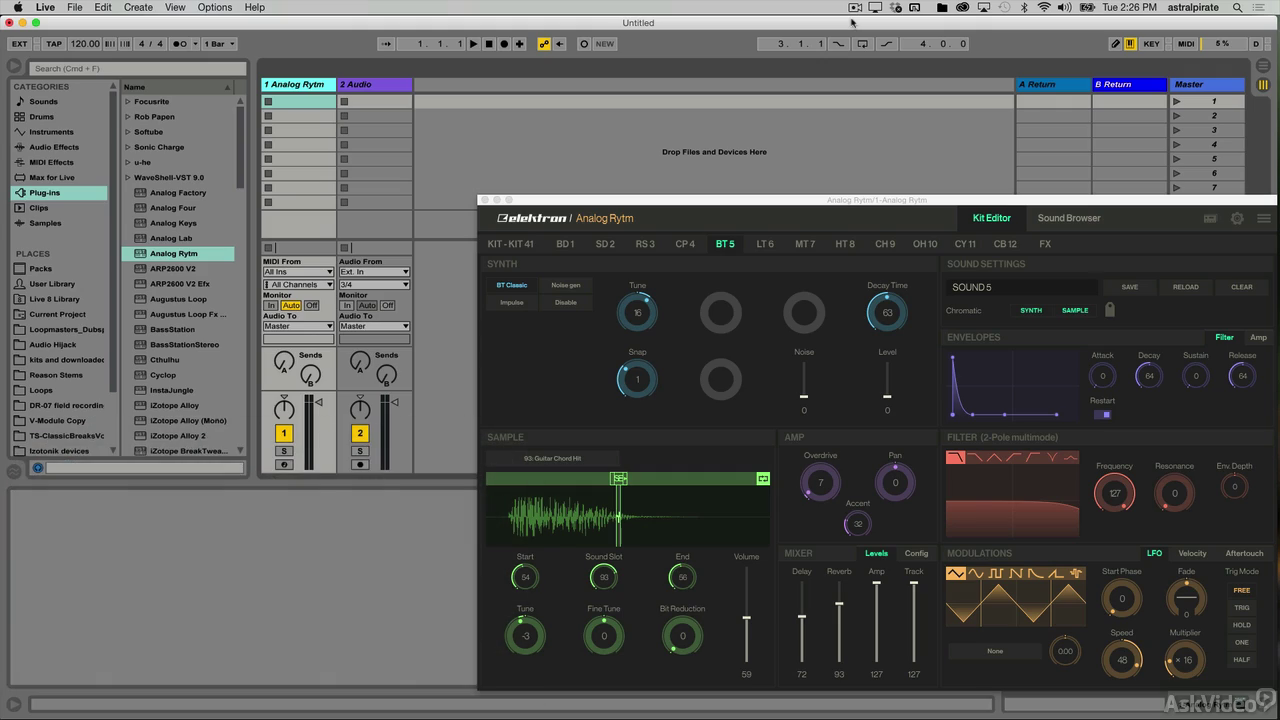Select Noise gen synth machine
1280x720 pixels.
pyautogui.click(x=566, y=285)
